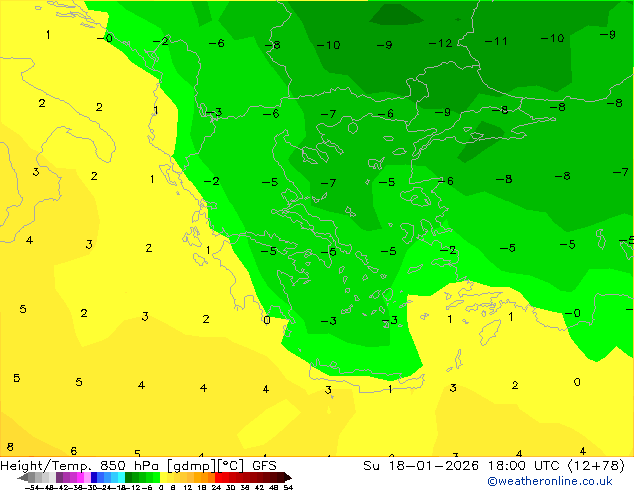634x490 pixels.
Task: Click the gray left arrow end of color scale
Action: [22, 478]
